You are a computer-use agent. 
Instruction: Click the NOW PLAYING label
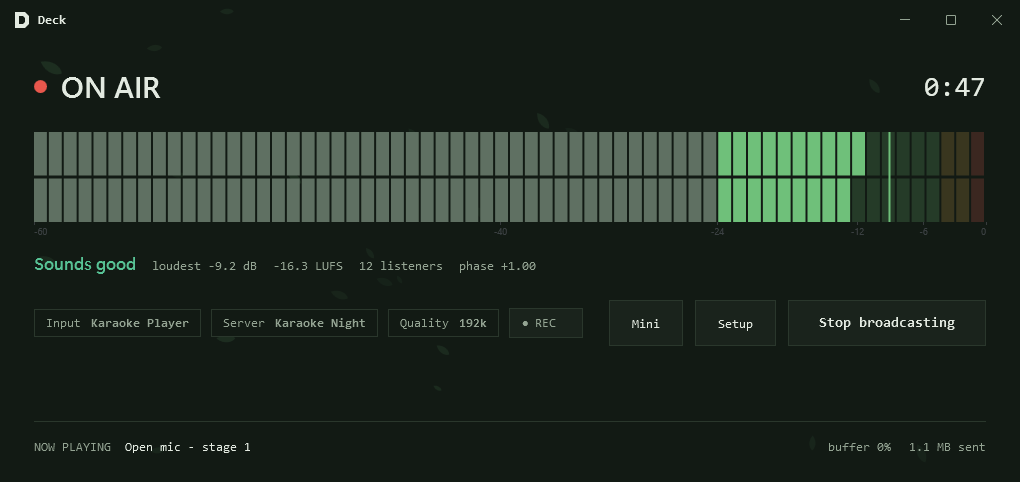pyautogui.click(x=72, y=447)
